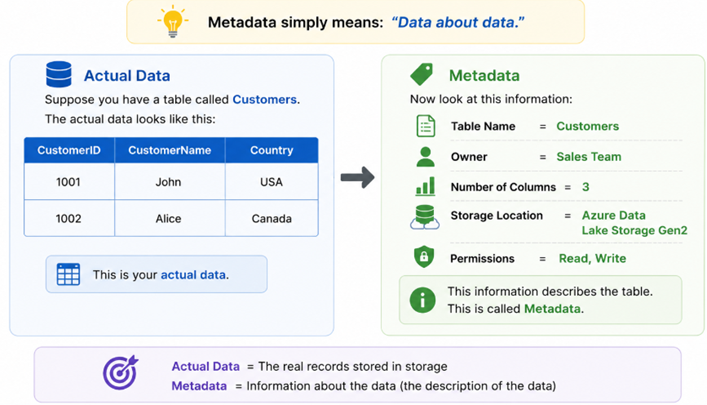Click the Number of Columns bar chart icon
This screenshot has width=707, height=405.
(x=425, y=186)
